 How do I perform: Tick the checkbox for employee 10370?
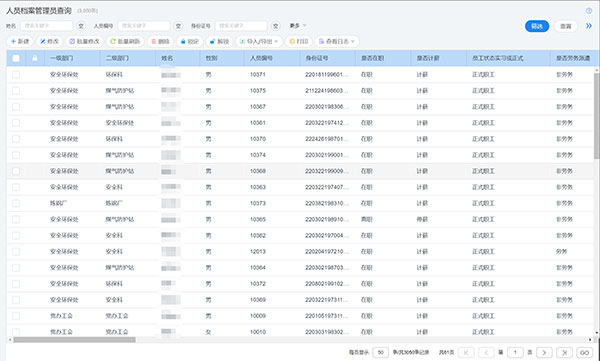(16, 139)
